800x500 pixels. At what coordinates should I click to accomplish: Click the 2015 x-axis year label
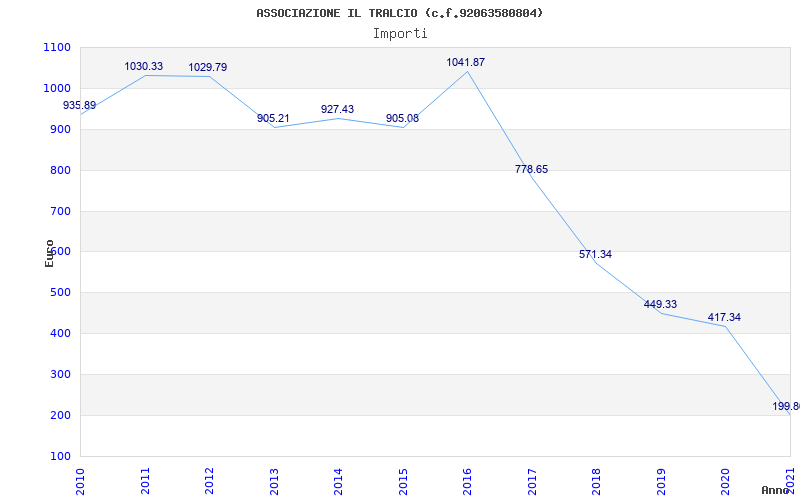tap(403, 482)
